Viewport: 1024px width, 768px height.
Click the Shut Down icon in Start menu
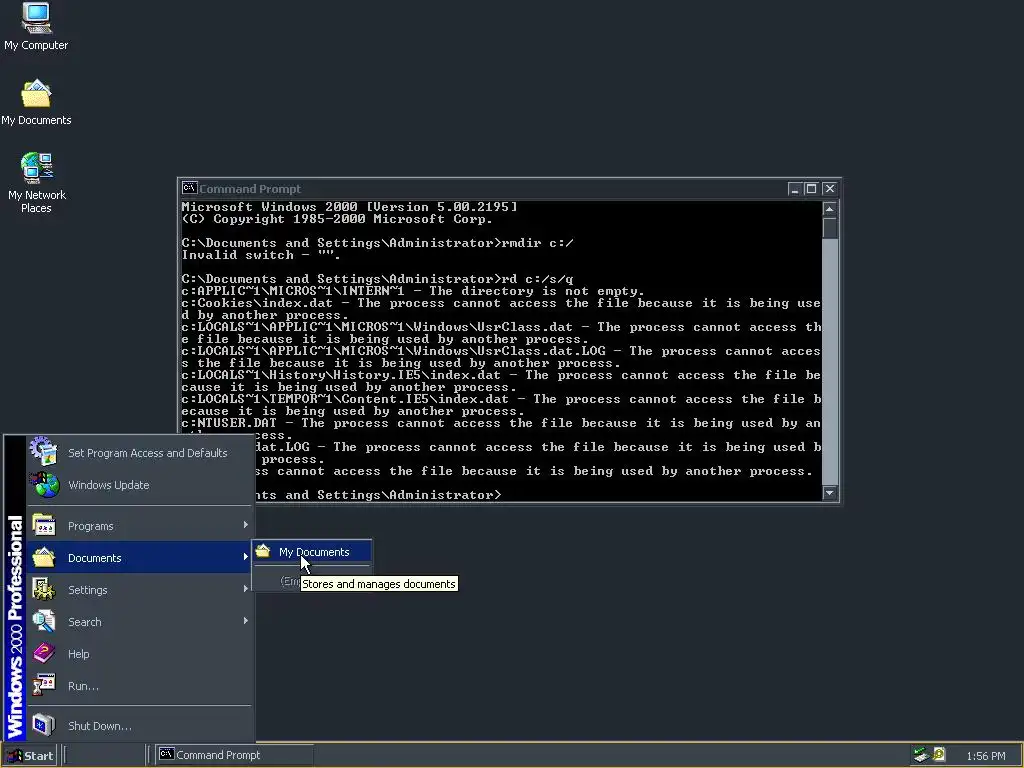(x=44, y=725)
